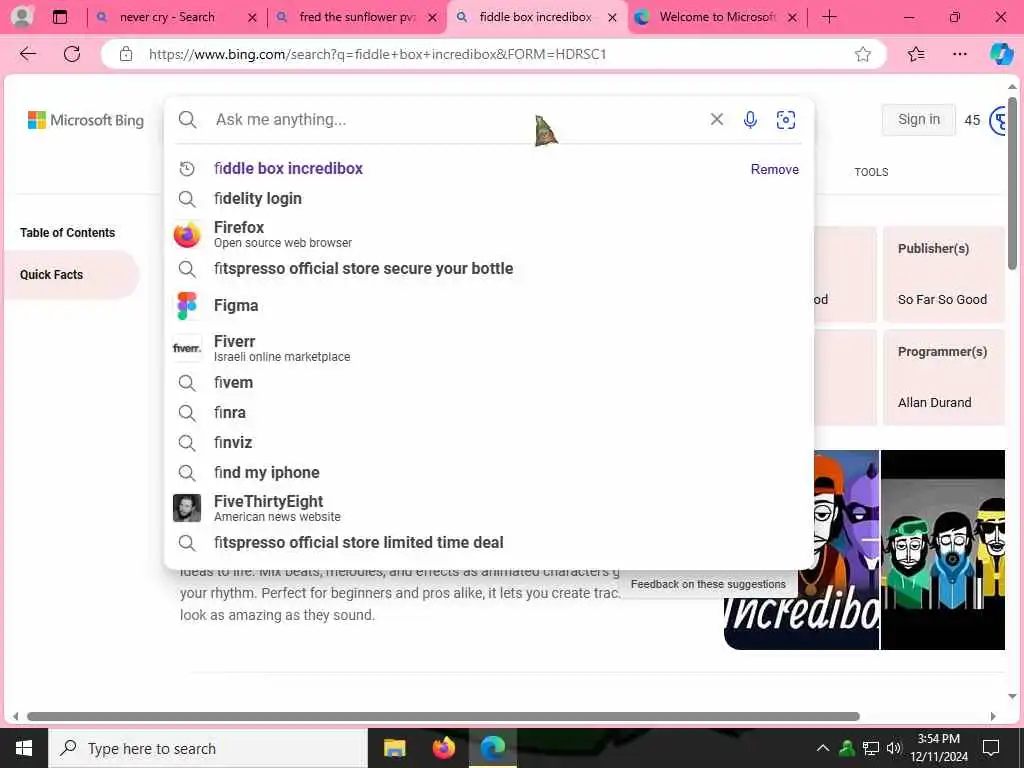Open the taskbar clock showing 3:54 PM
The width and height of the screenshot is (1024, 768).
[938, 748]
